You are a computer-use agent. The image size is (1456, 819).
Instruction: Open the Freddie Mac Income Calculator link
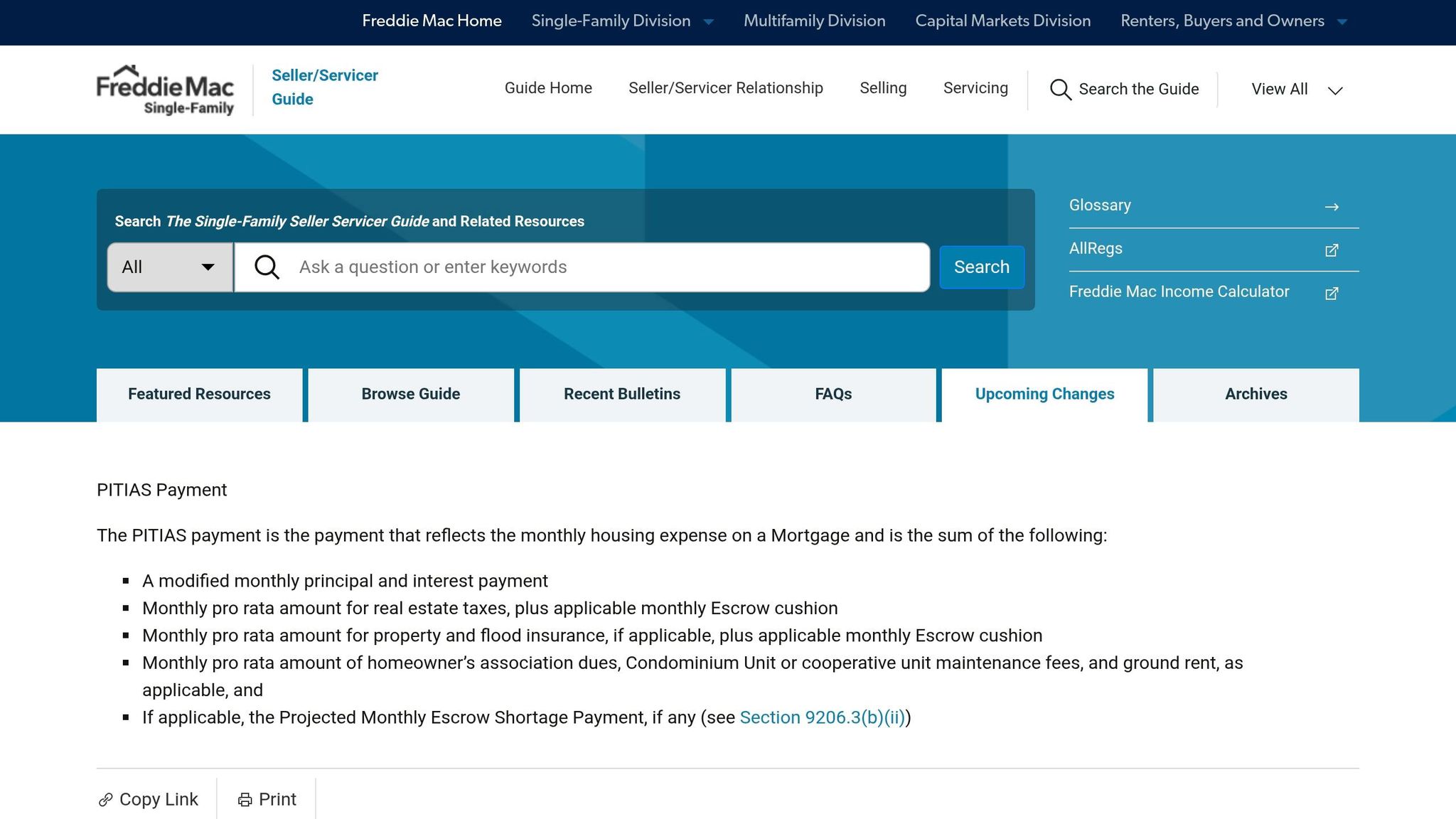[x=1179, y=292]
